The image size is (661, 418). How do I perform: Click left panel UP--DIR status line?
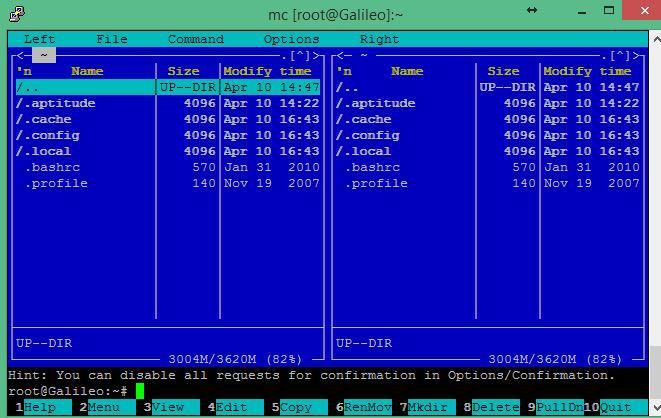tap(44, 343)
